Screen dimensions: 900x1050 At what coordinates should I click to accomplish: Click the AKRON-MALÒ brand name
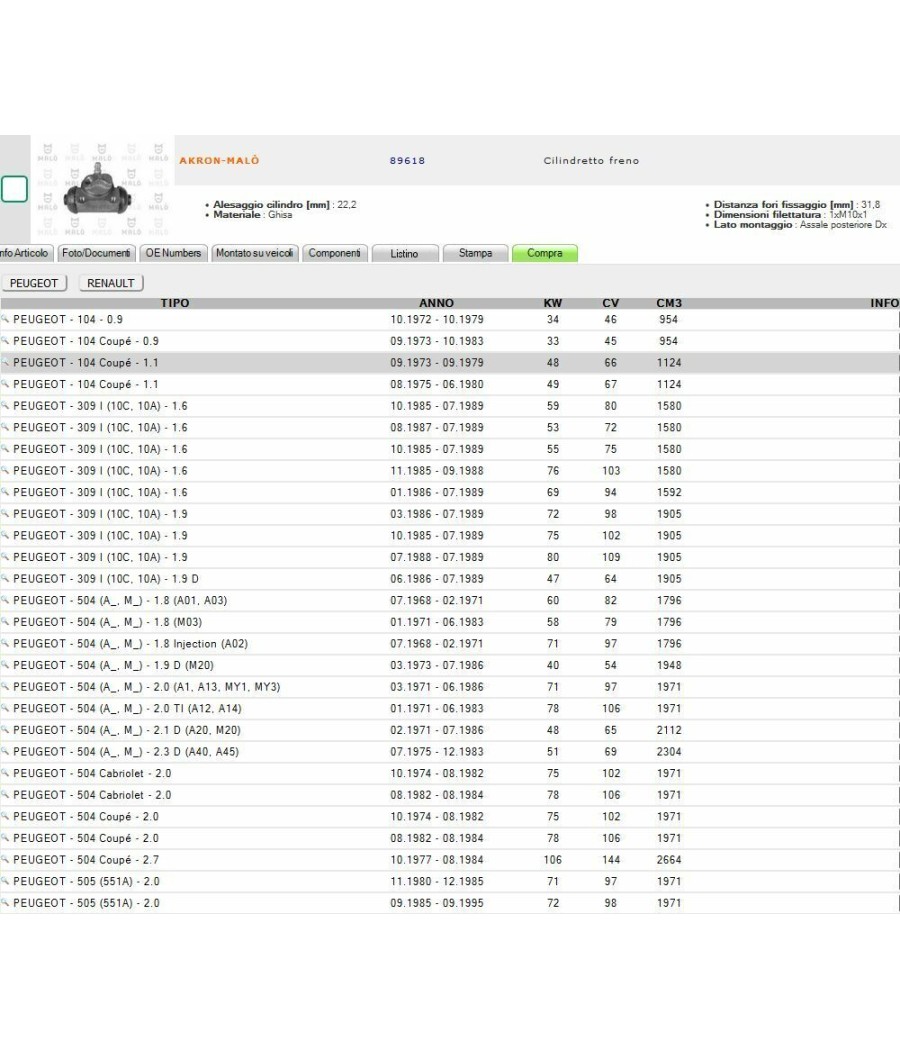(219, 161)
